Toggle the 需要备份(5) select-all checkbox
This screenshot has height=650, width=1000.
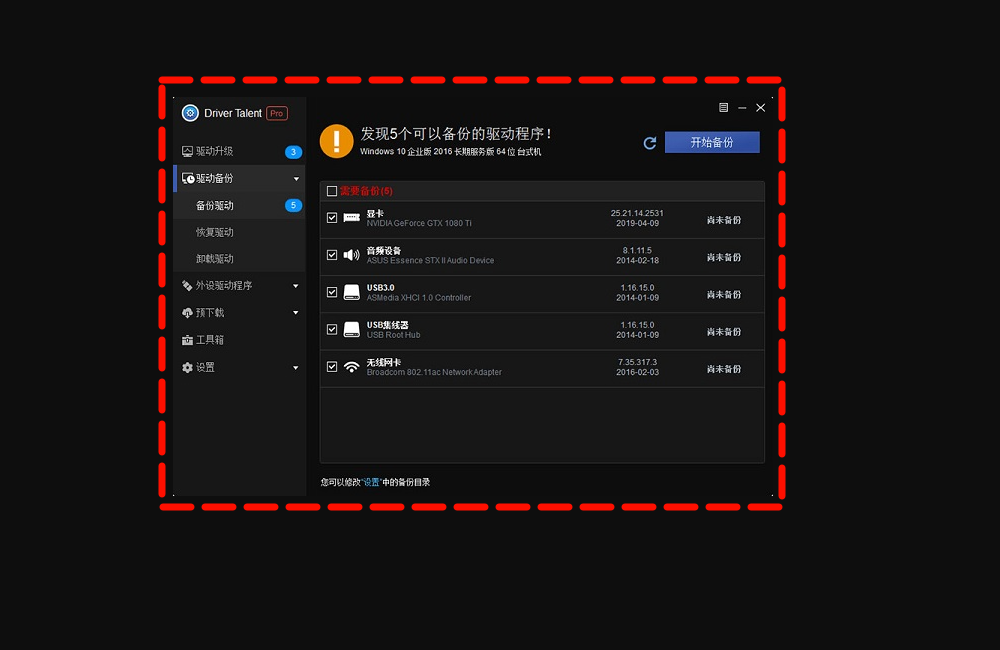(332, 191)
